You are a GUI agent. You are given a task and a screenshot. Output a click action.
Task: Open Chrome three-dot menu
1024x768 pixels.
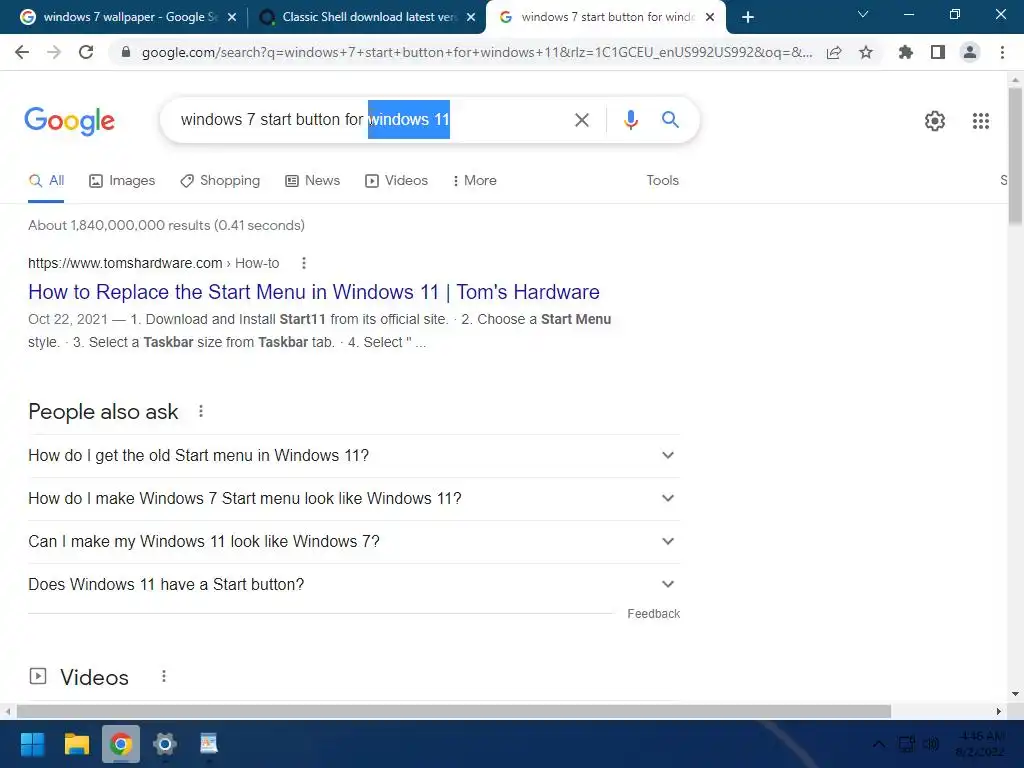click(1002, 52)
